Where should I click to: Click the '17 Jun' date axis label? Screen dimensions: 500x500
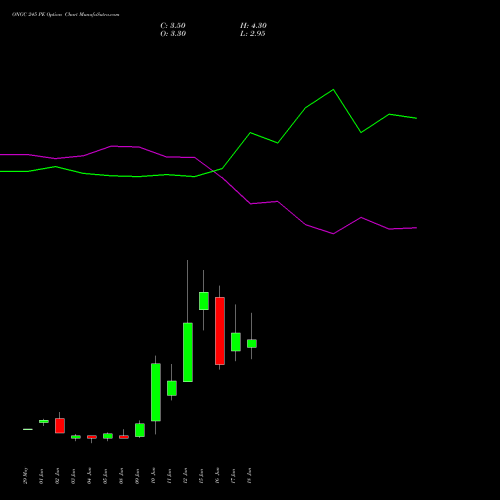[x=234, y=476]
